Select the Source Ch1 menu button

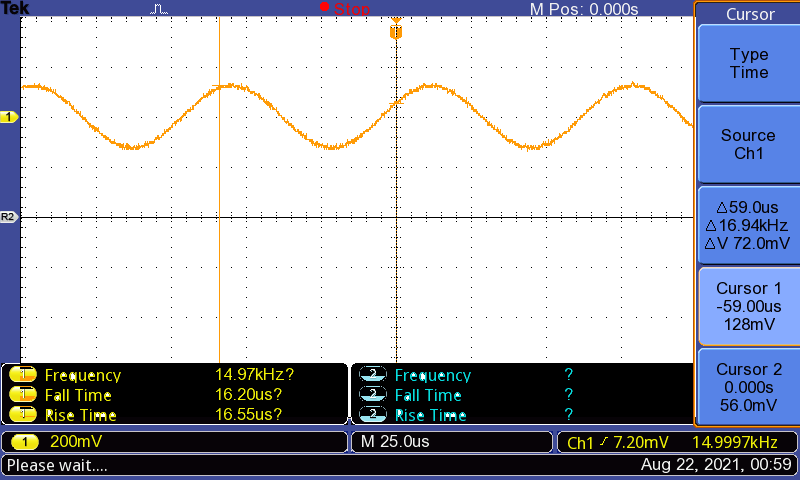[748, 144]
